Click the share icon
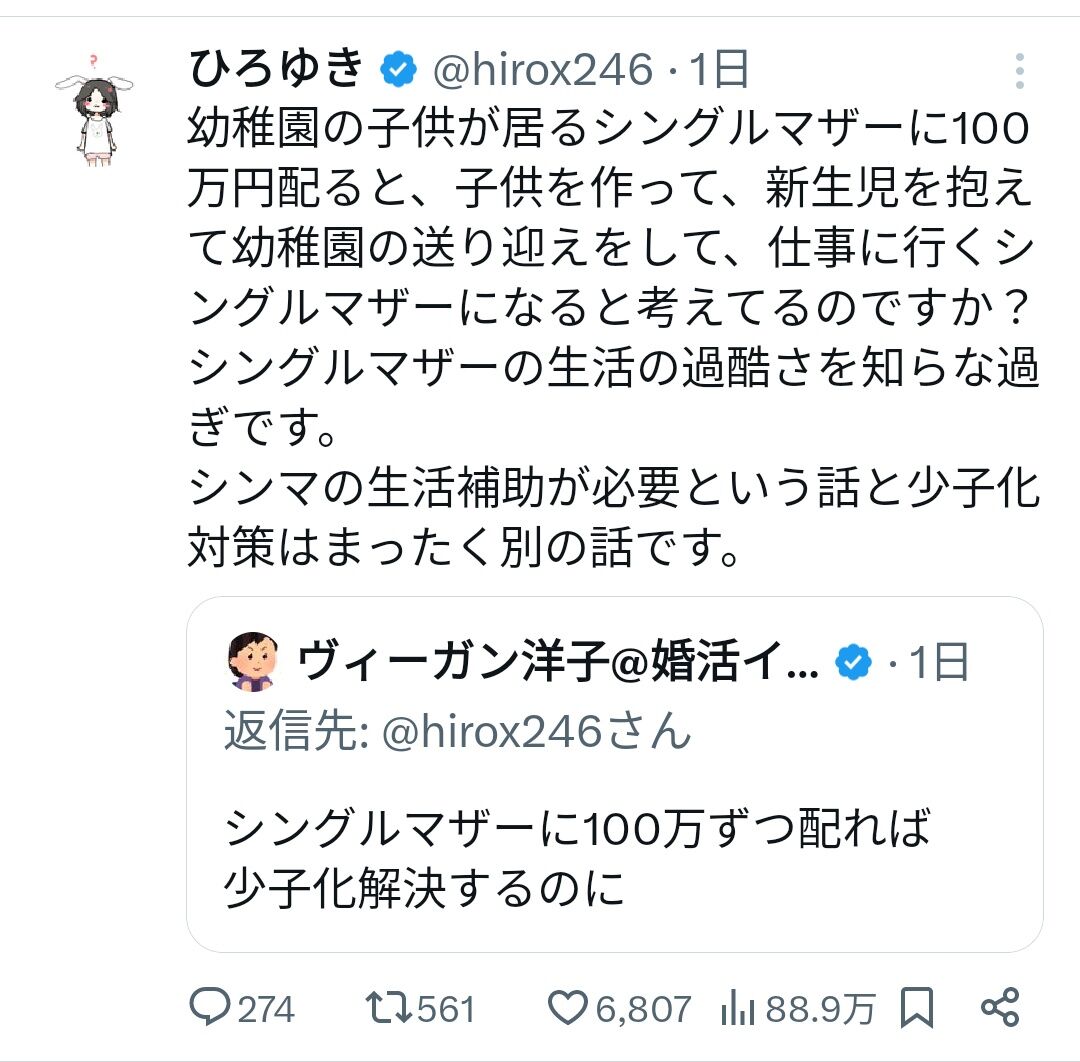This screenshot has height=1062, width=1080. [x=1000, y=1007]
